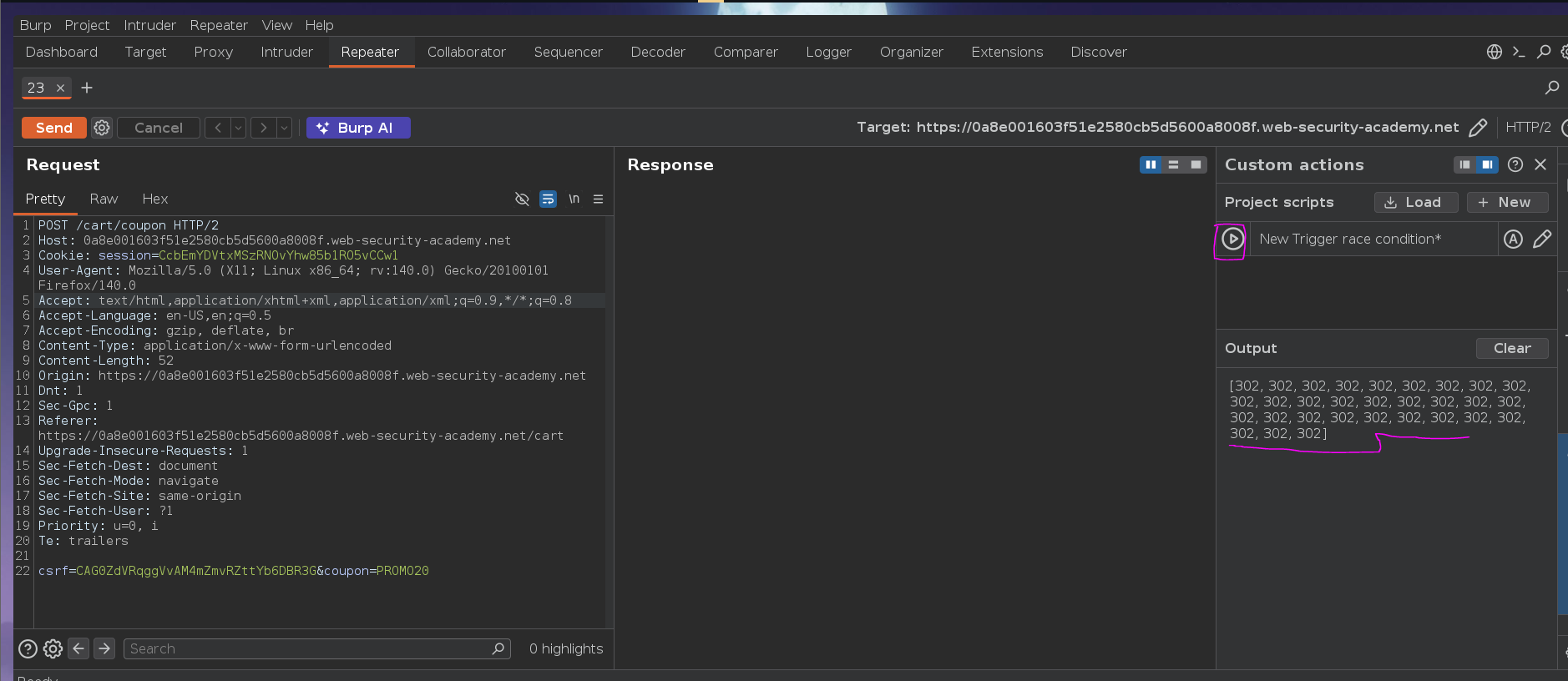1568x681 pixels.
Task: Open the Target tab
Action: [x=145, y=52]
